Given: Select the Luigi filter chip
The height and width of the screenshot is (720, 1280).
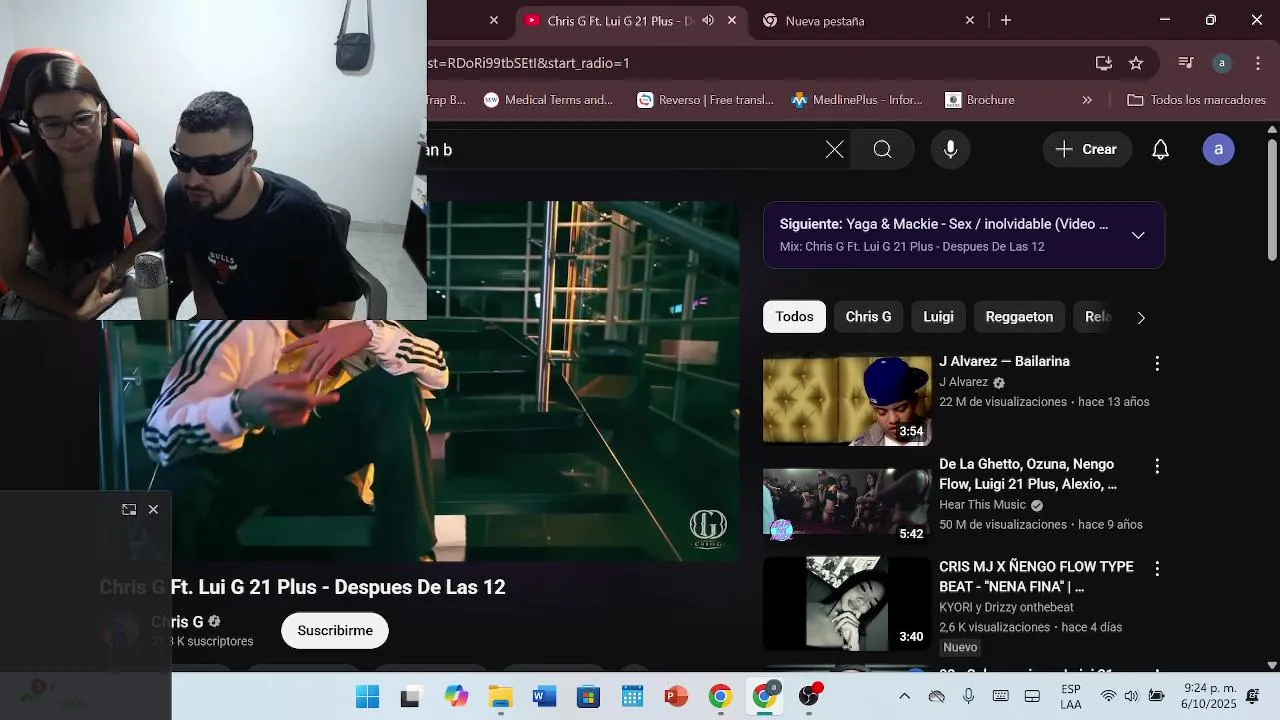Looking at the screenshot, I should tap(938, 317).
